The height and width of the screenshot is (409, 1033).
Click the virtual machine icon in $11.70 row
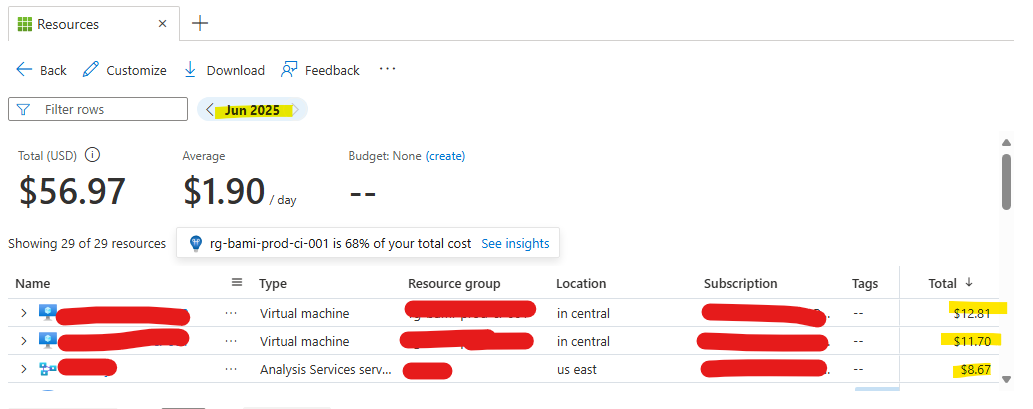click(x=47, y=341)
